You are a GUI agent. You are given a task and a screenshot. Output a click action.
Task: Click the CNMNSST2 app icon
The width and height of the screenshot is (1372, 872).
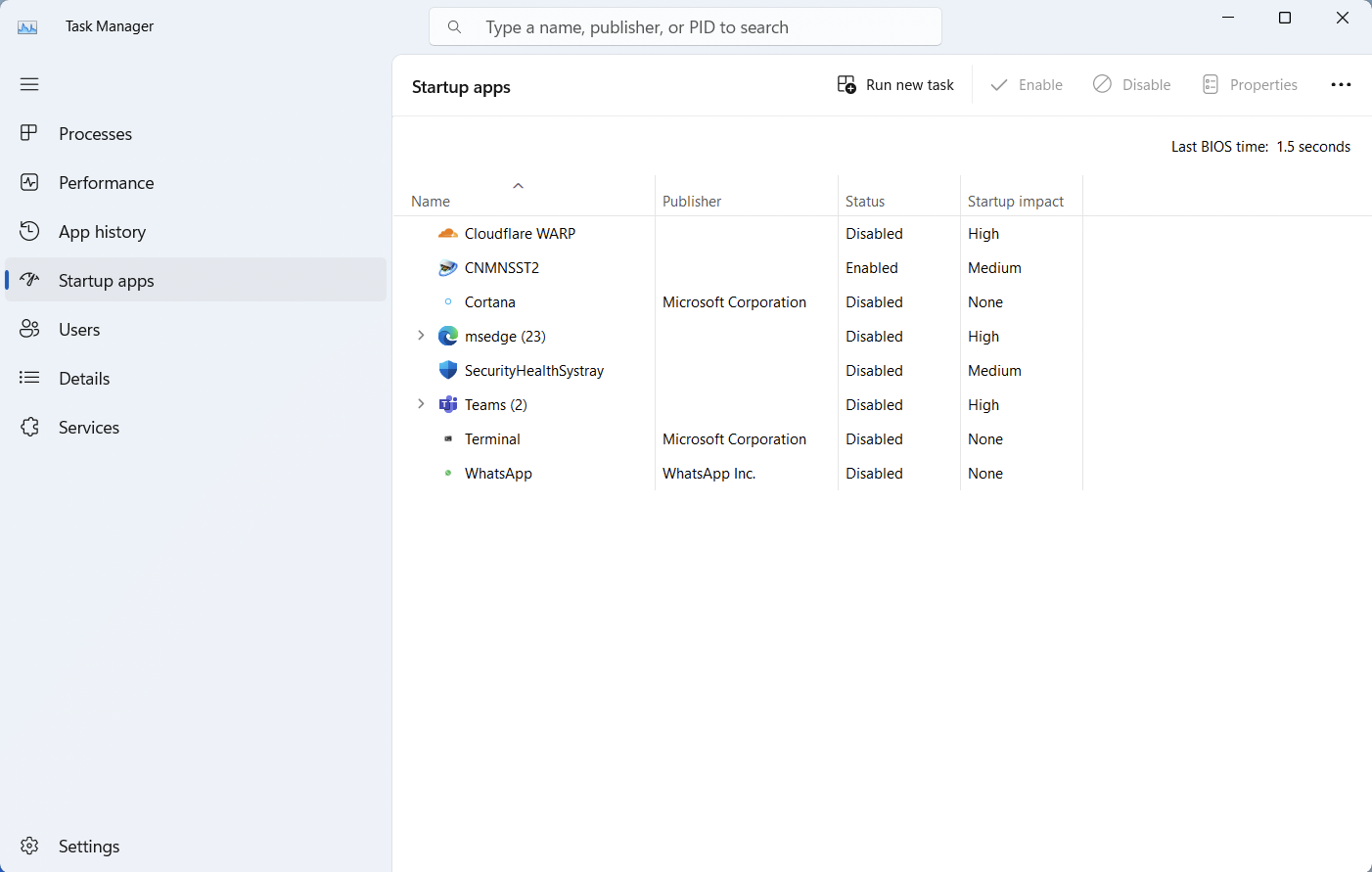click(x=448, y=268)
